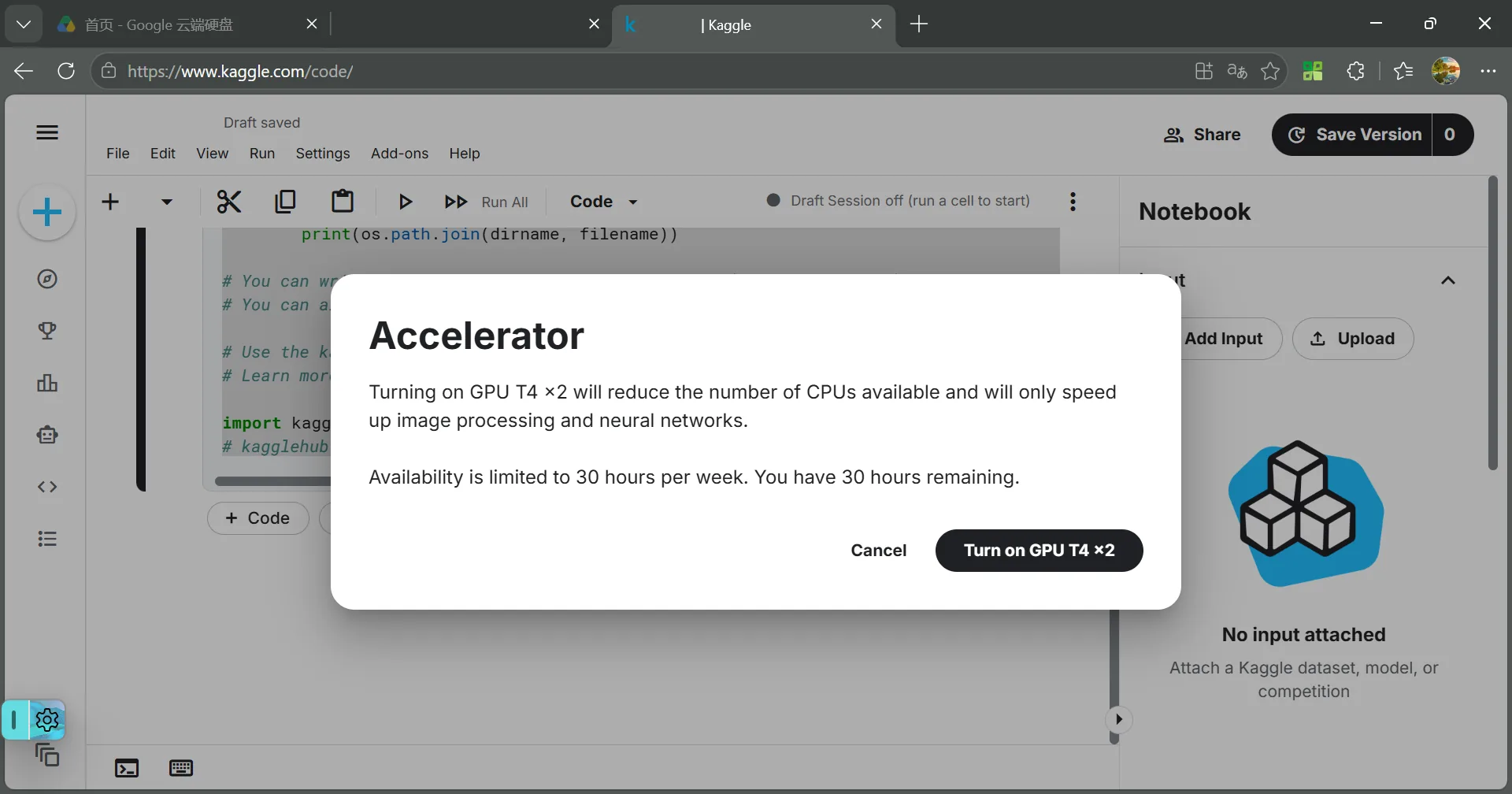Open the Help menu
This screenshot has width=1512, height=794.
(x=465, y=154)
